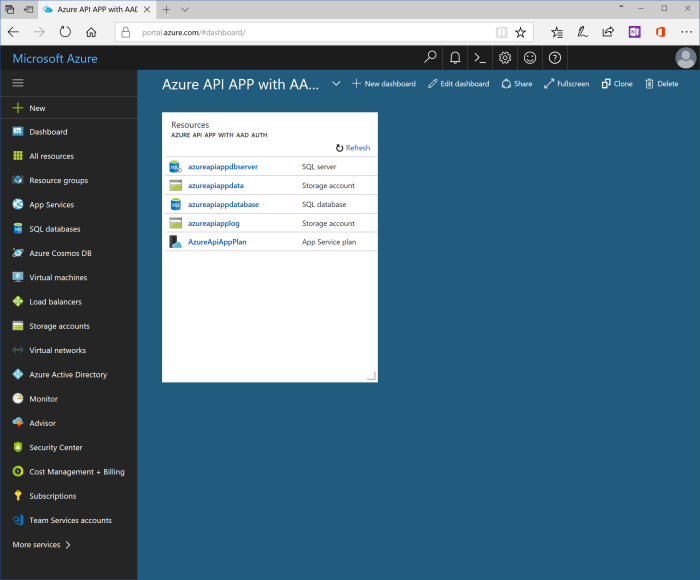Open Azure Active Directory in sidebar
Image resolution: width=700 pixels, height=580 pixels.
click(68, 375)
